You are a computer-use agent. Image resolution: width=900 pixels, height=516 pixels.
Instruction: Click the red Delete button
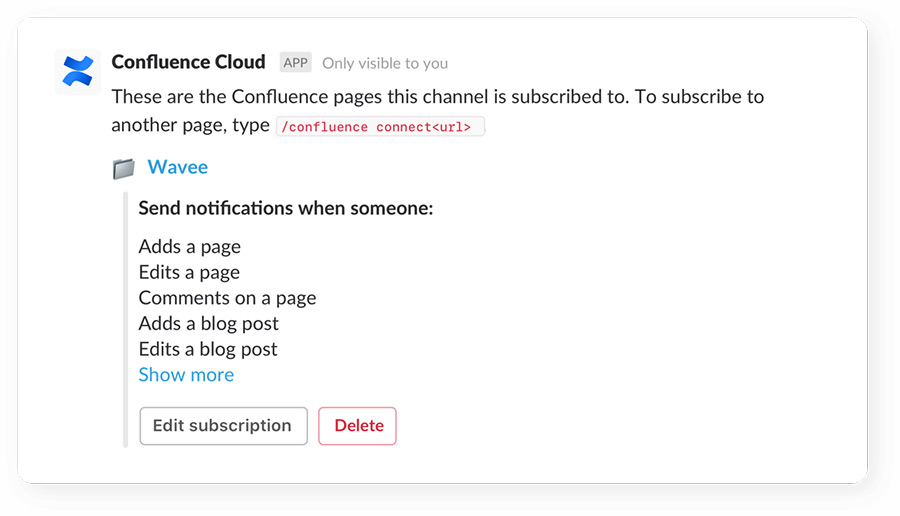point(357,426)
